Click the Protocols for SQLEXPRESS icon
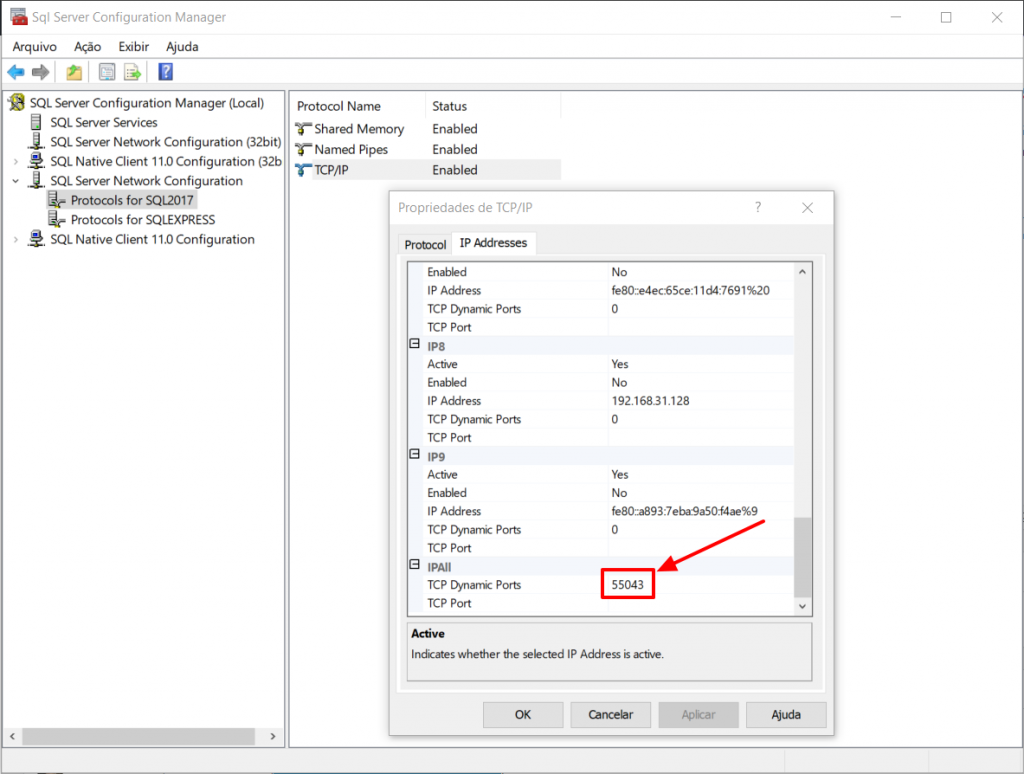 57,219
